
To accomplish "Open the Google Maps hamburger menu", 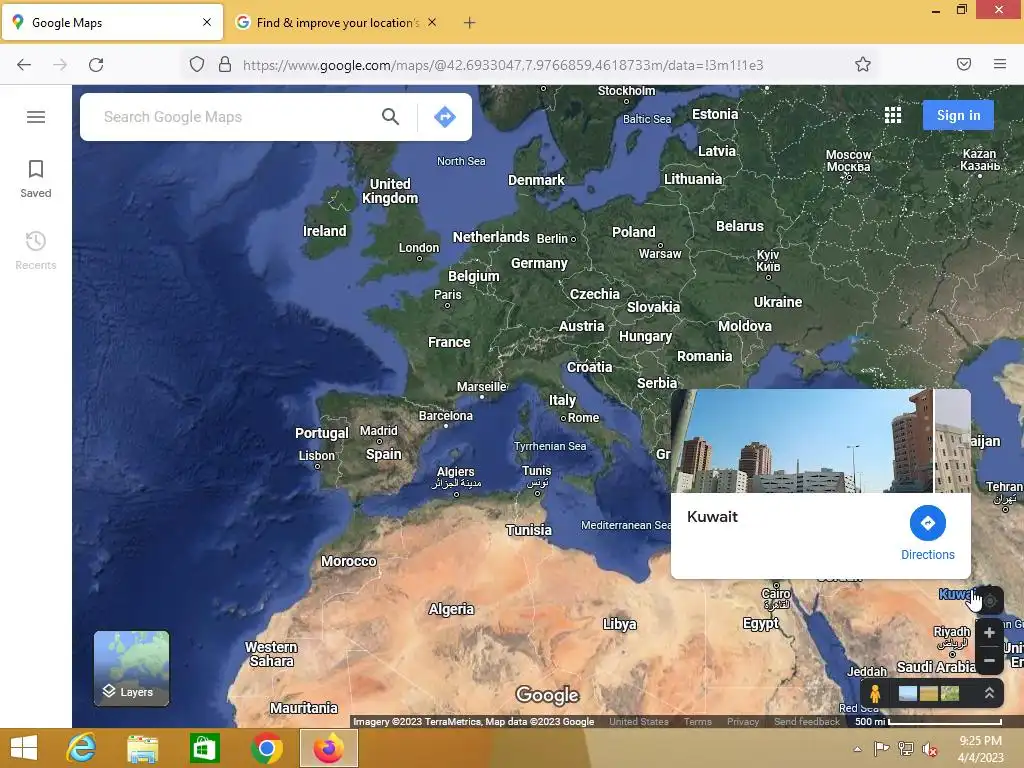I will [x=36, y=117].
